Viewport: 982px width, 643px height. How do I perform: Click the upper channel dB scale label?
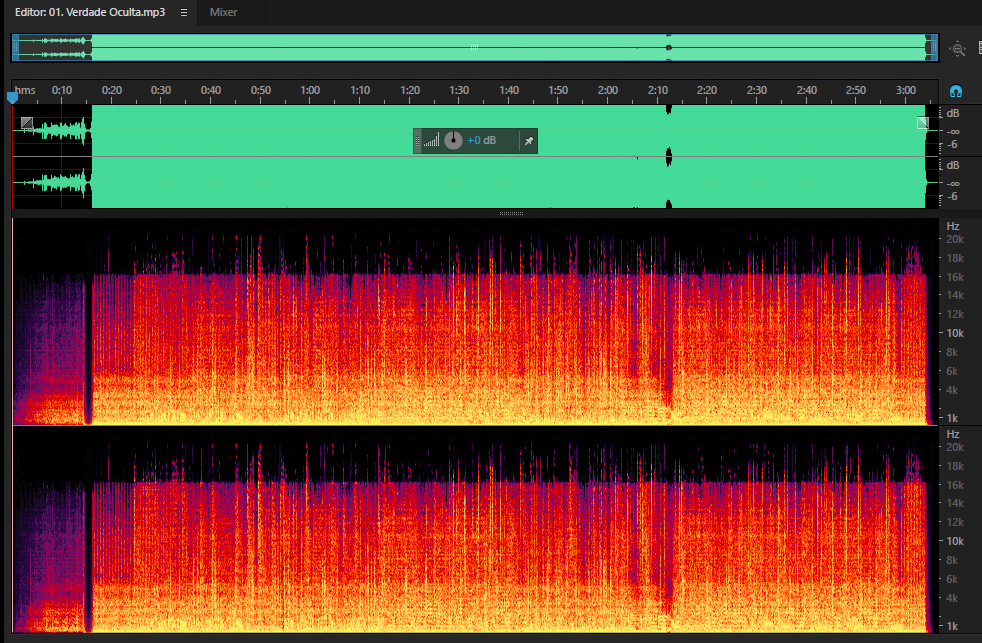(953, 113)
